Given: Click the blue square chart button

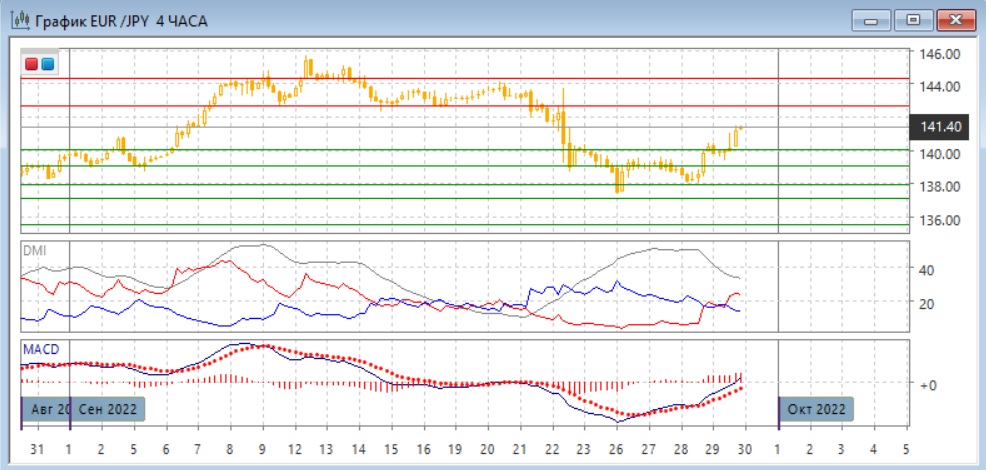Looking at the screenshot, I should tap(47, 64).
